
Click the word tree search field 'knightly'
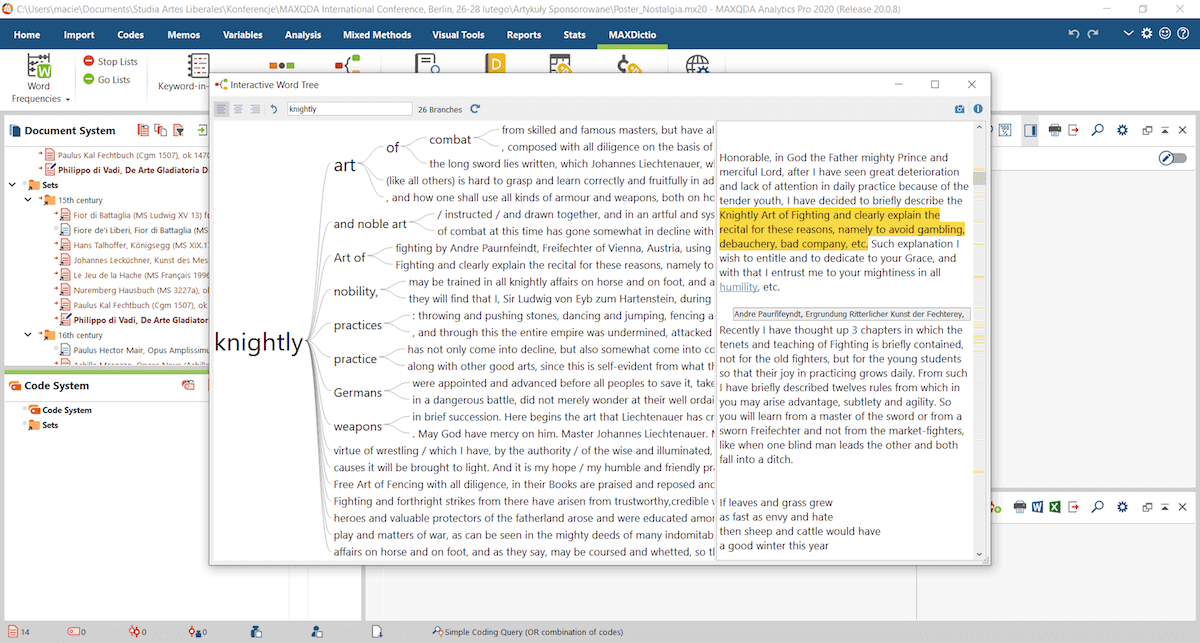click(x=349, y=109)
